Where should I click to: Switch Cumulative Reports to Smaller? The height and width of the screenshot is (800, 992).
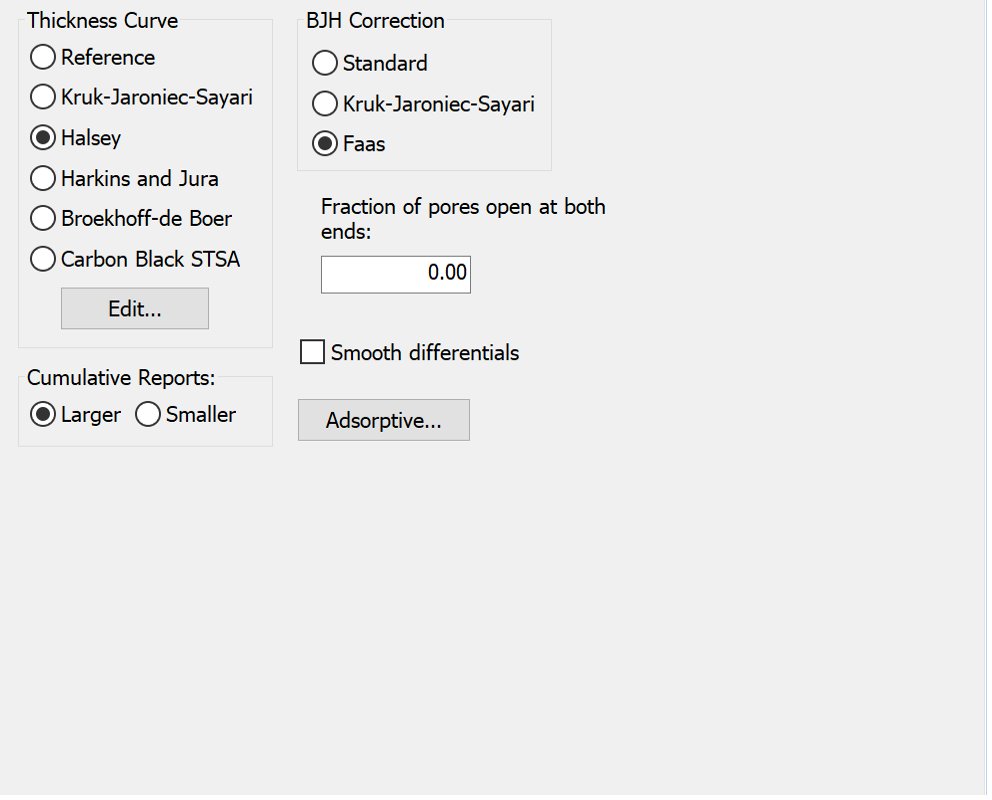(148, 415)
